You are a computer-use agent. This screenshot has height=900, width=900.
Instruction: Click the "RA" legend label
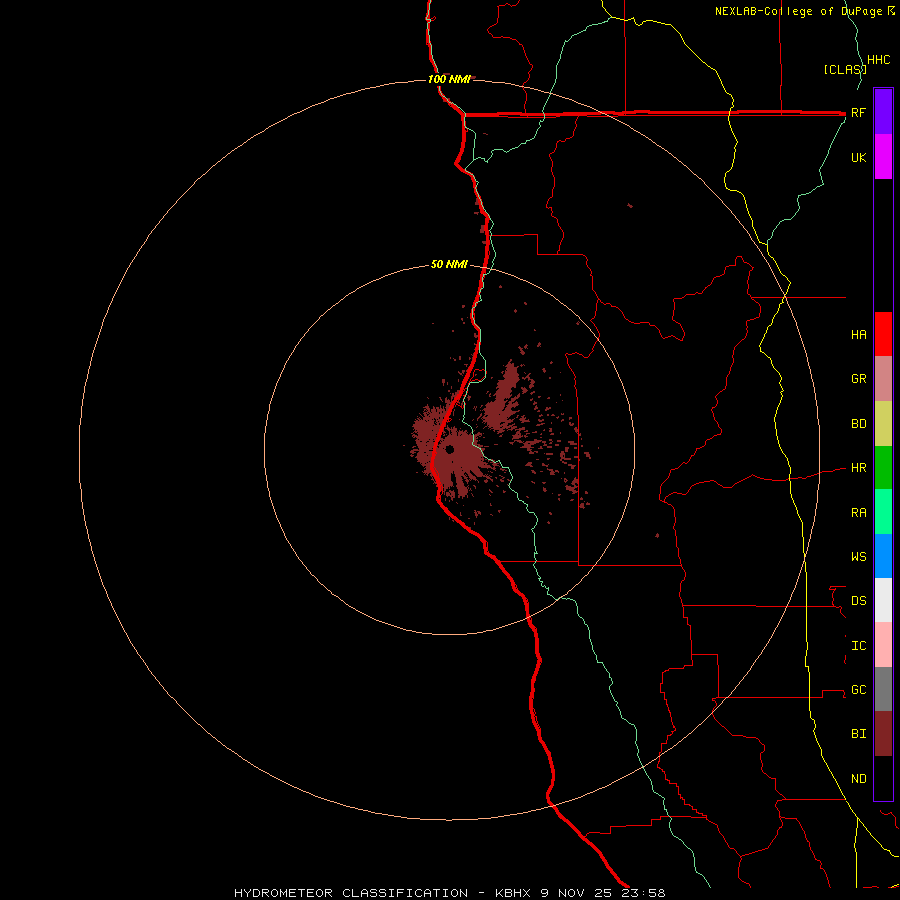(x=858, y=513)
